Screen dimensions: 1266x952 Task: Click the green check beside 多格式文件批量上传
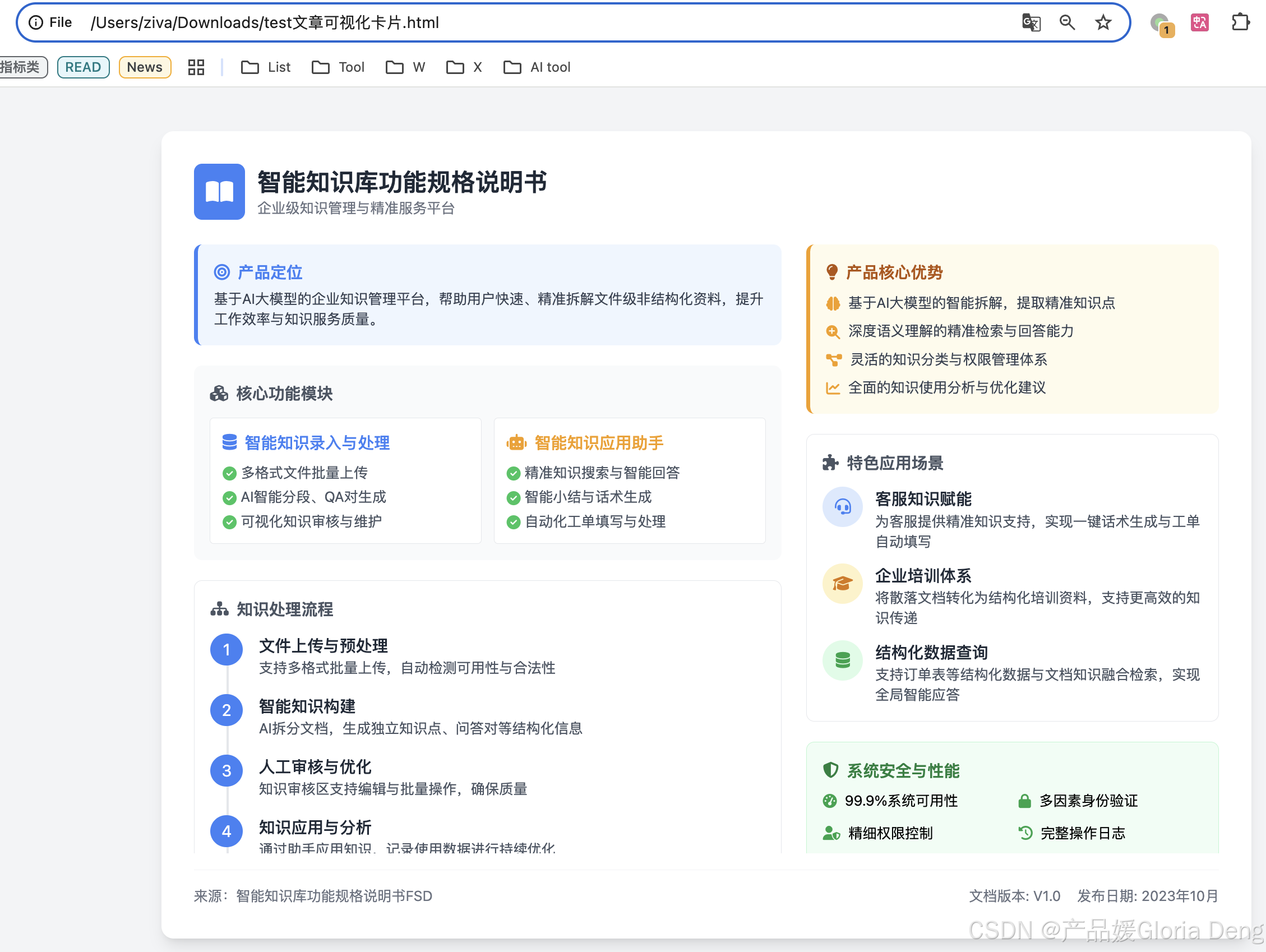[229, 473]
